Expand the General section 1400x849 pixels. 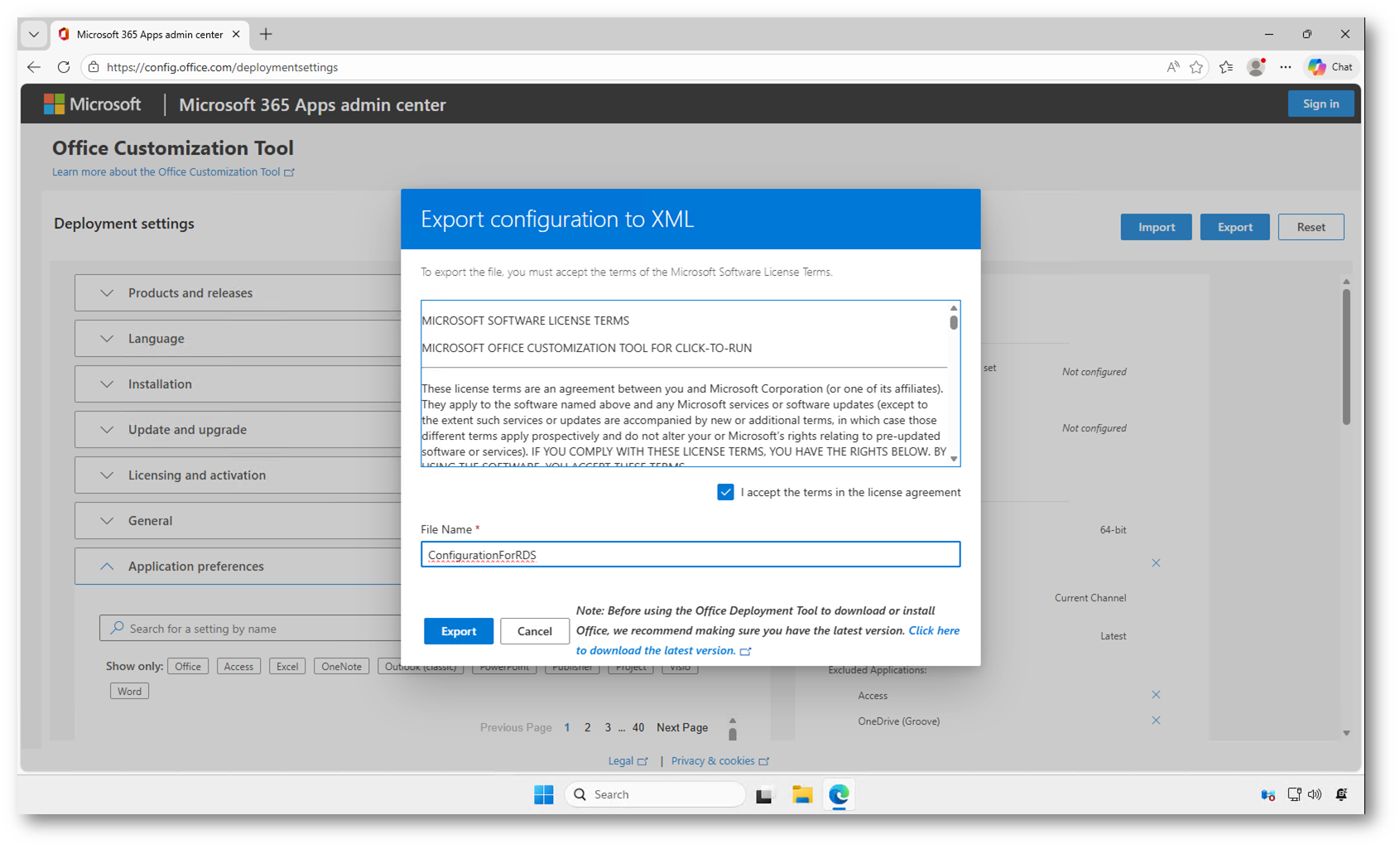coord(238,521)
